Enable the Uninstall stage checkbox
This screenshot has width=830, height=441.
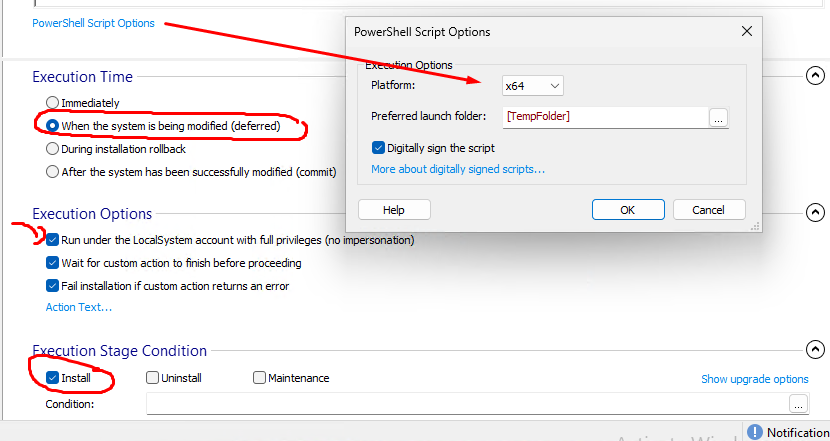point(152,377)
